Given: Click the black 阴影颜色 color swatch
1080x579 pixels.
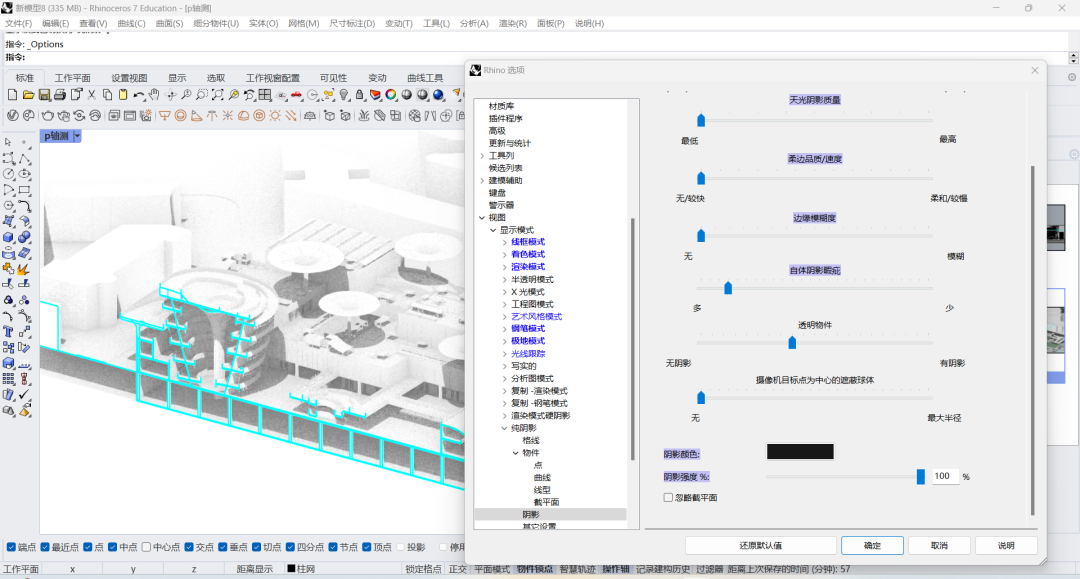Looking at the screenshot, I should 800,452.
